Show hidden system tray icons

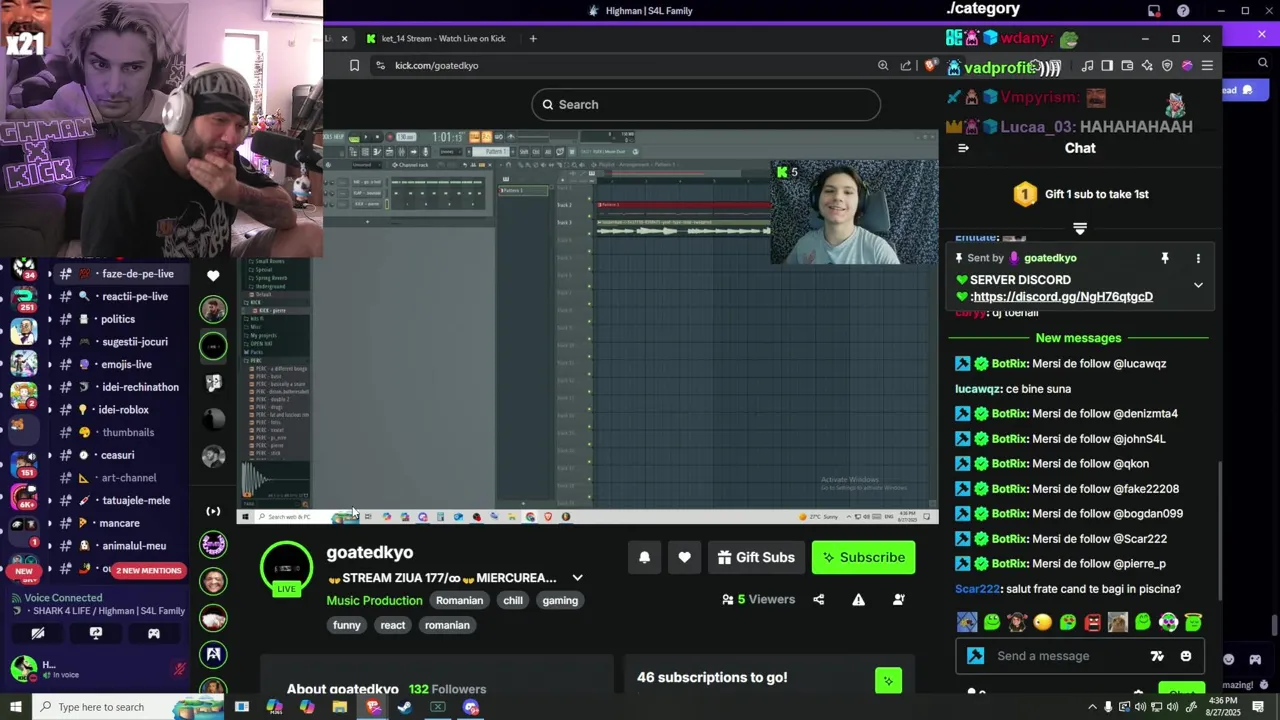[1092, 707]
